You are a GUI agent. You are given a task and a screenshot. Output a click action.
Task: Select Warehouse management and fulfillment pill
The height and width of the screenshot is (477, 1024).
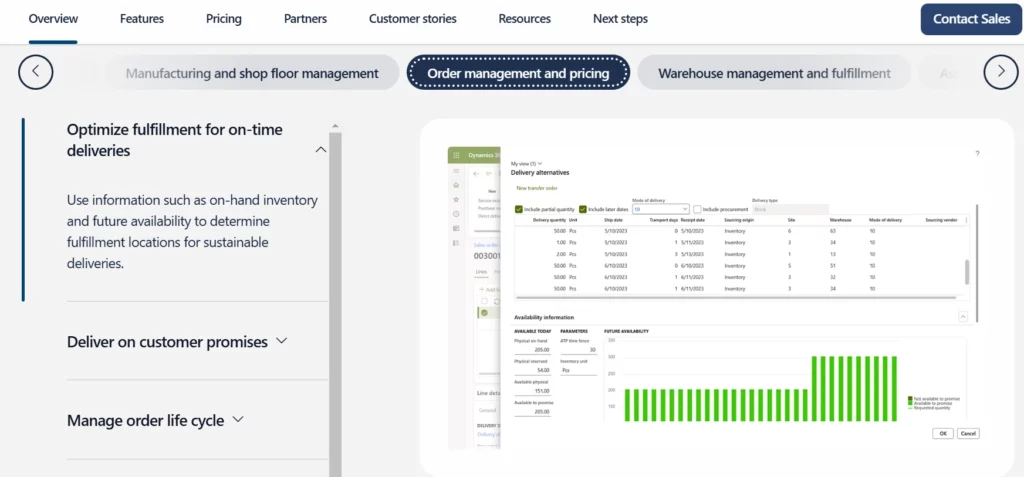click(x=774, y=73)
